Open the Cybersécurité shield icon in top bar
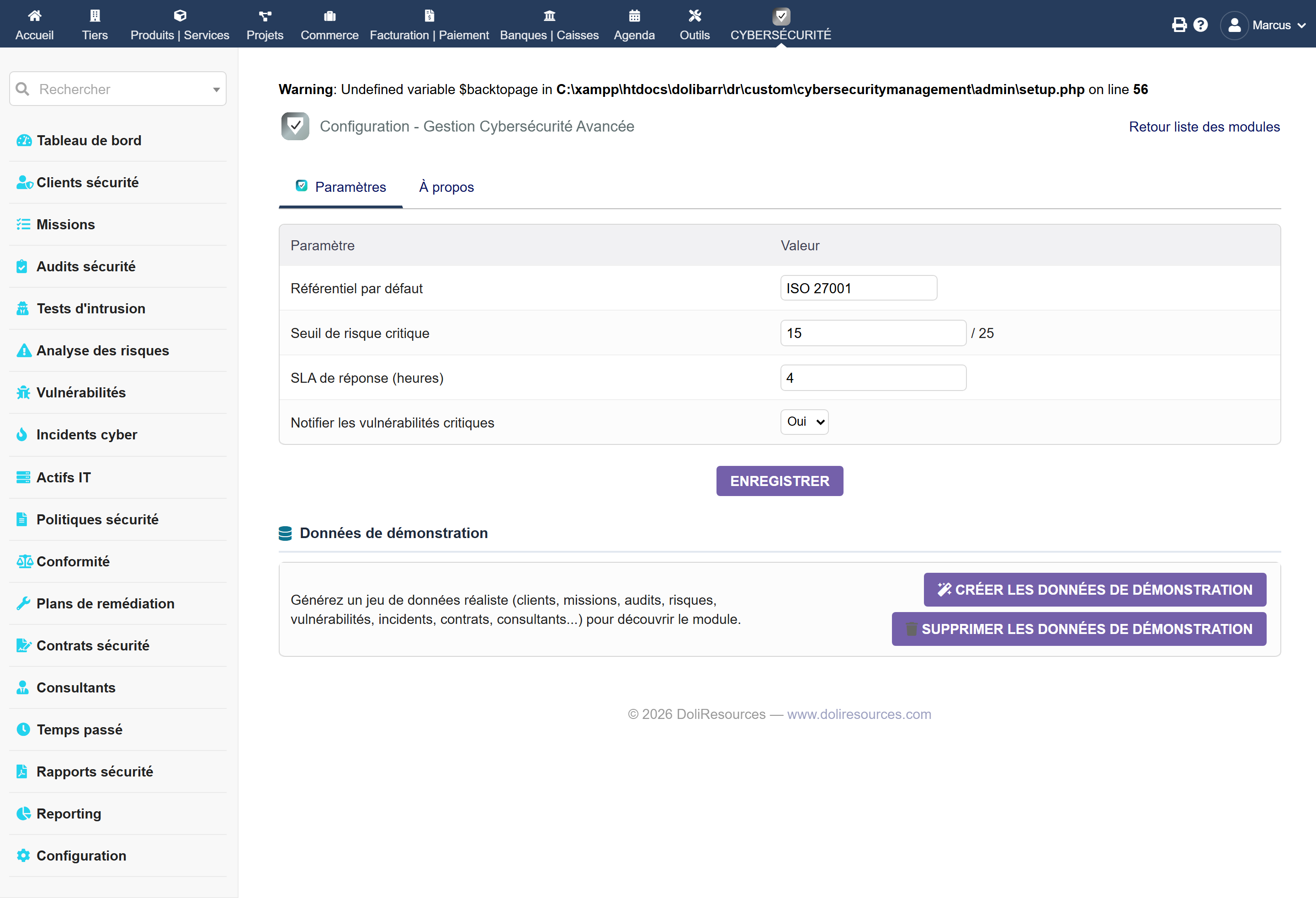Viewport: 1316px width, 898px height. click(781, 16)
